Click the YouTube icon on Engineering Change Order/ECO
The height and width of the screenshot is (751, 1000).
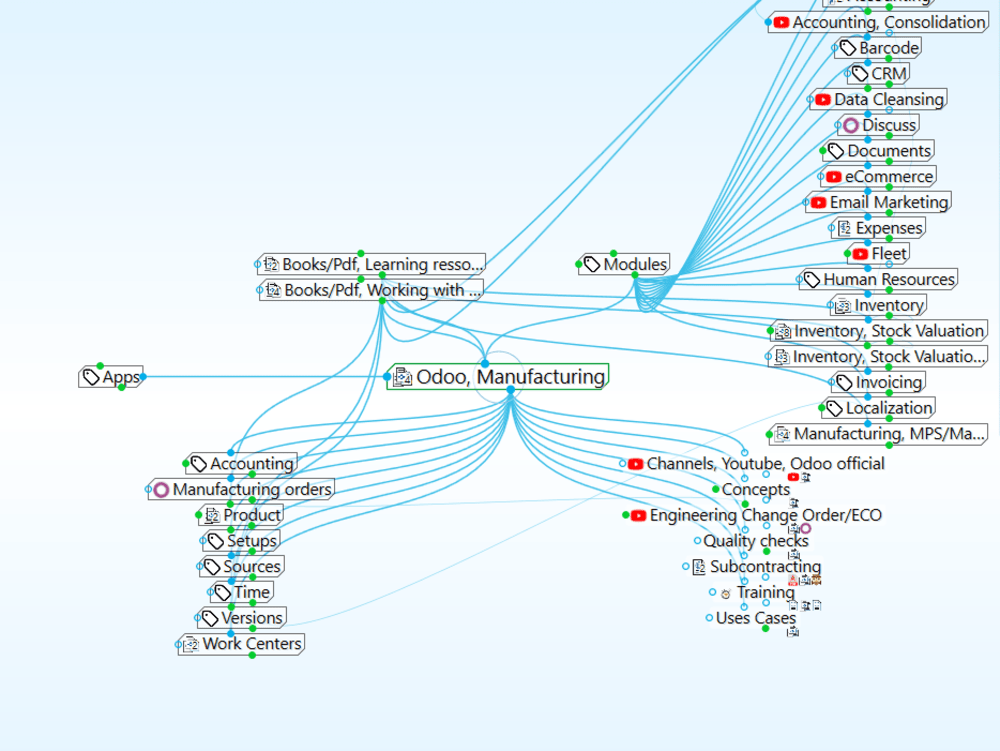[x=638, y=516]
